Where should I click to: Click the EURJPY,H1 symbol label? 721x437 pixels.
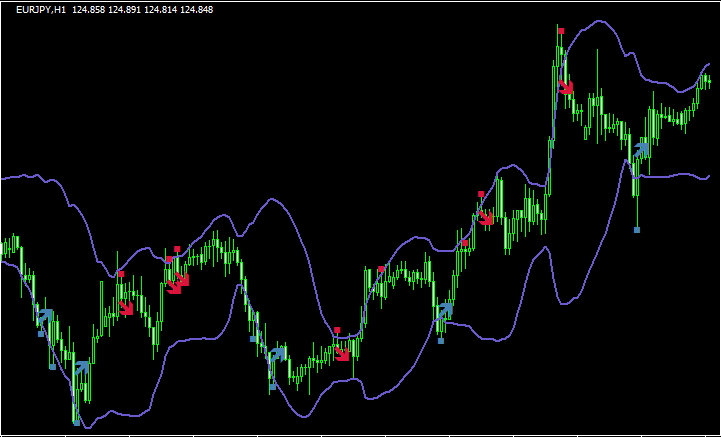tap(41, 9)
